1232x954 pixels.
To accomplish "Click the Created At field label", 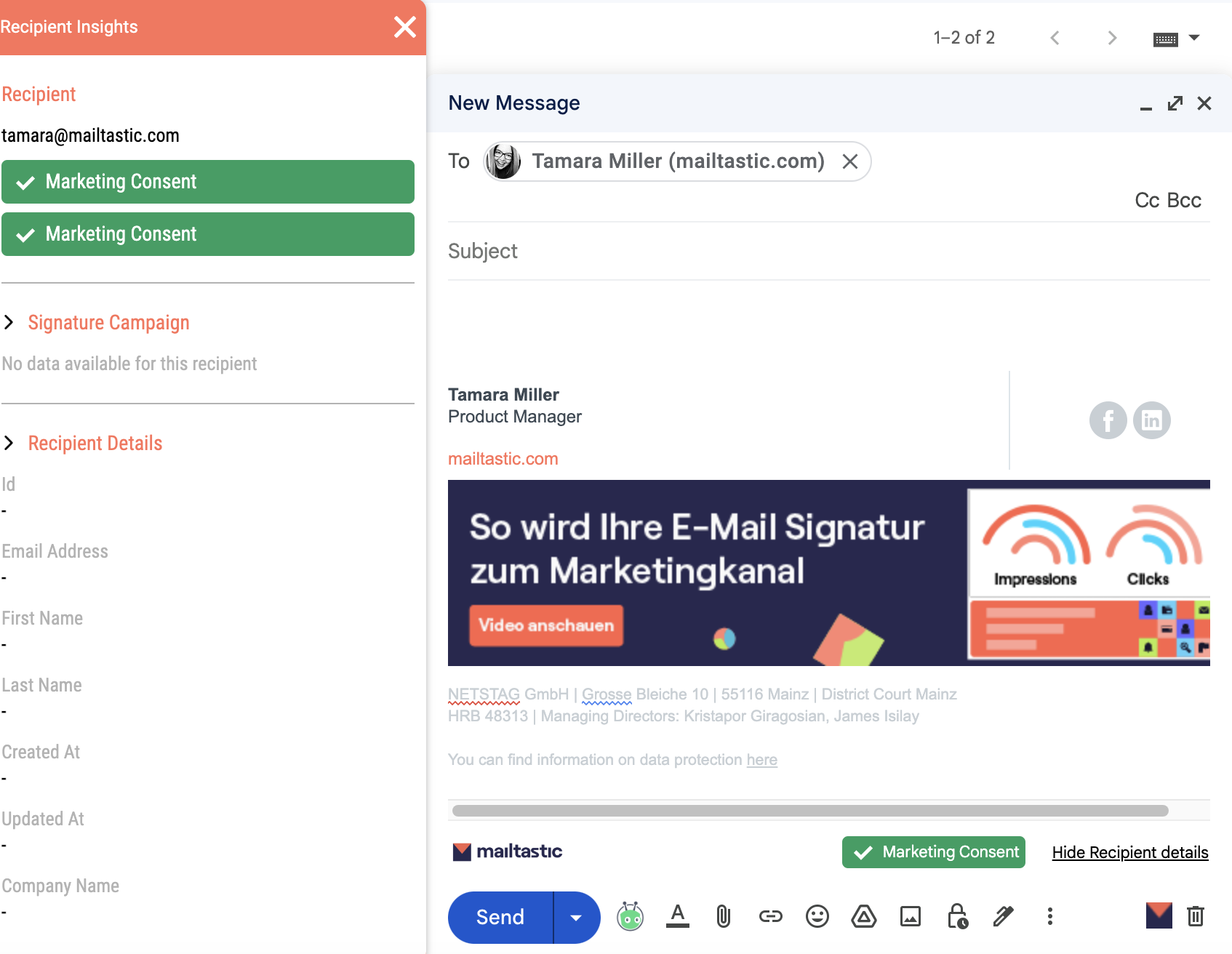I will (41, 752).
